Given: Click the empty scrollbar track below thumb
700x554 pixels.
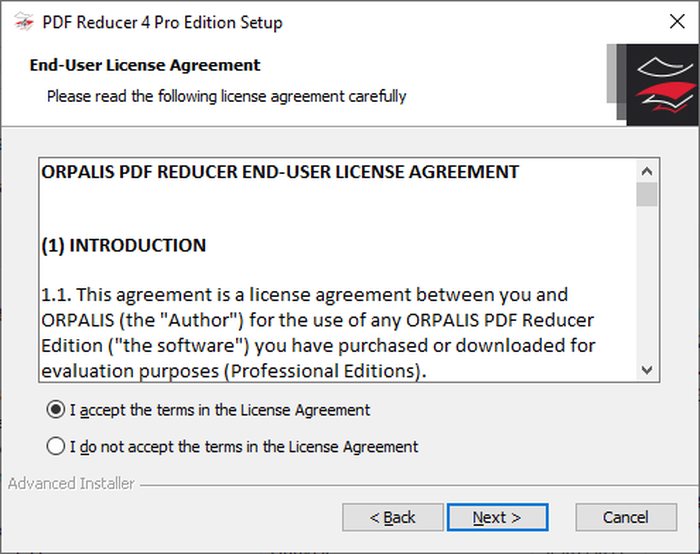Looking at the screenshot, I should pyautogui.click(x=647, y=283).
